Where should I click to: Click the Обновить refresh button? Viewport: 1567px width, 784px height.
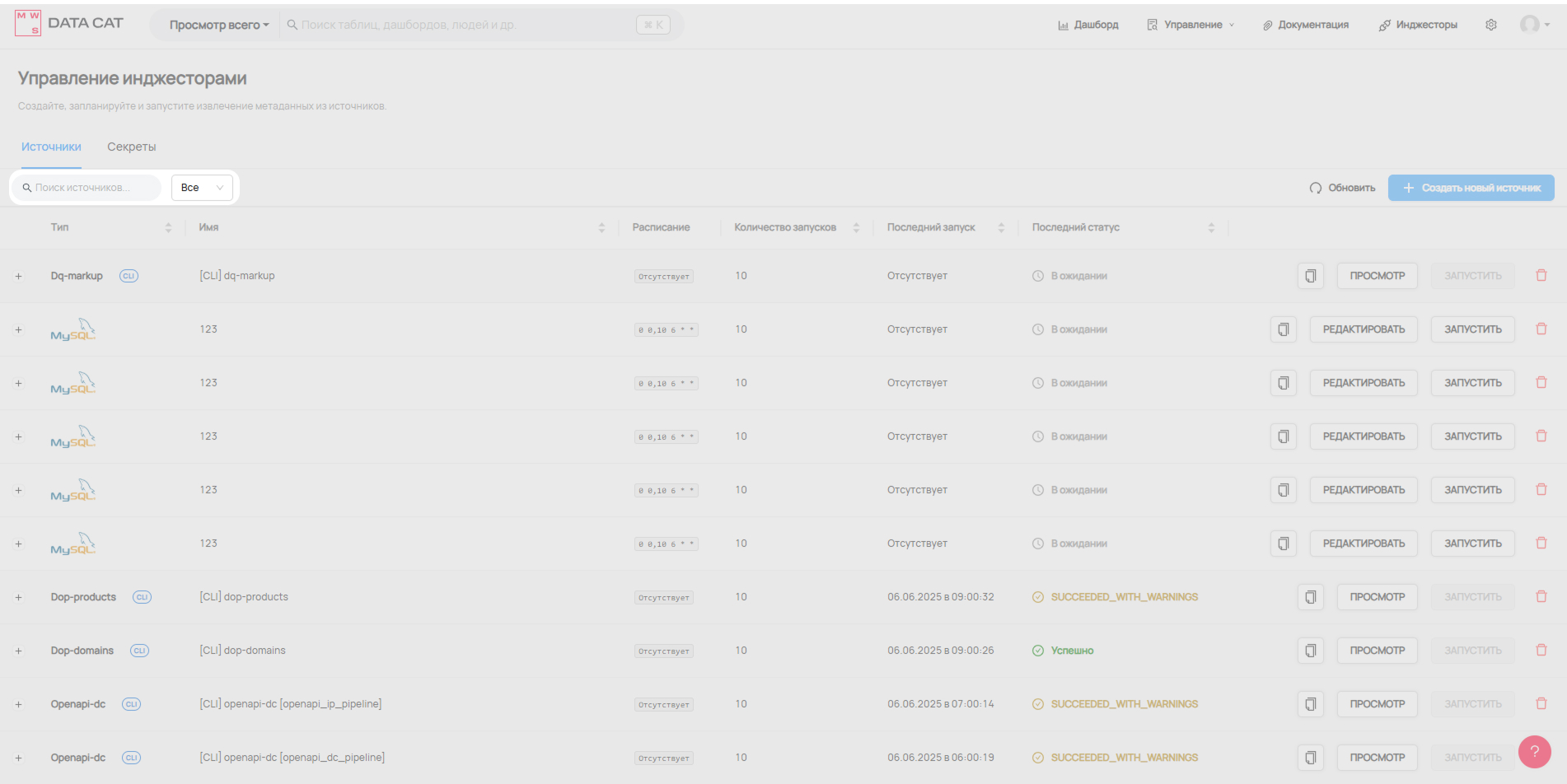(1342, 188)
